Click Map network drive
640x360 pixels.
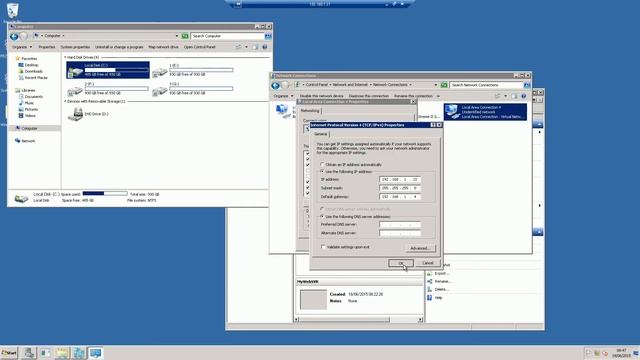coord(163,47)
